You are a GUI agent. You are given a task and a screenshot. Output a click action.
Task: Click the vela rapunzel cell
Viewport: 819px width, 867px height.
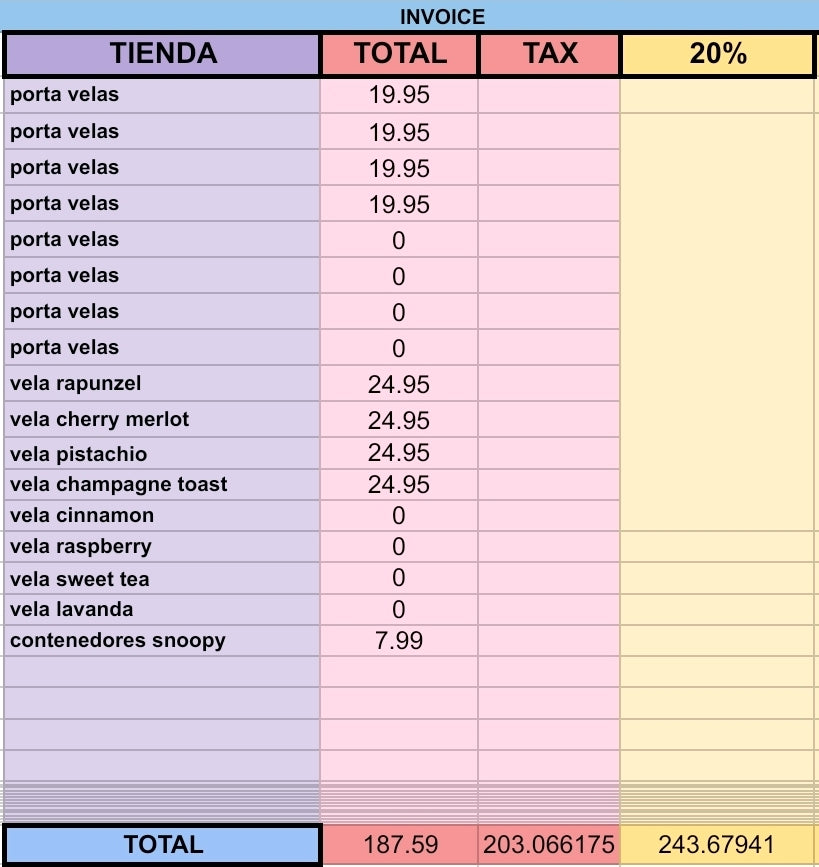(x=162, y=383)
